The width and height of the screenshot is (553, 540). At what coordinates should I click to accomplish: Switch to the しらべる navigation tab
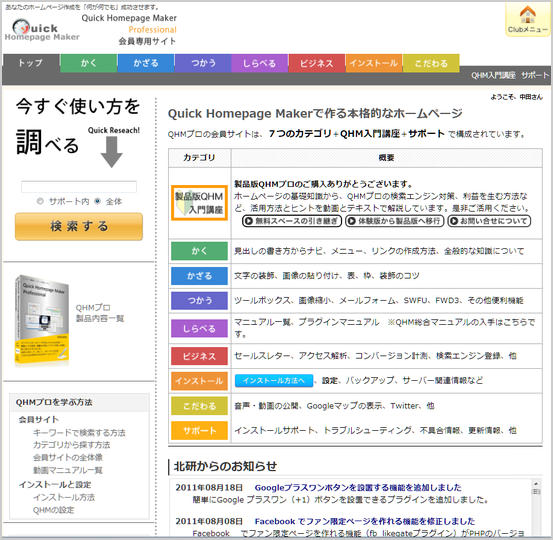pos(260,63)
